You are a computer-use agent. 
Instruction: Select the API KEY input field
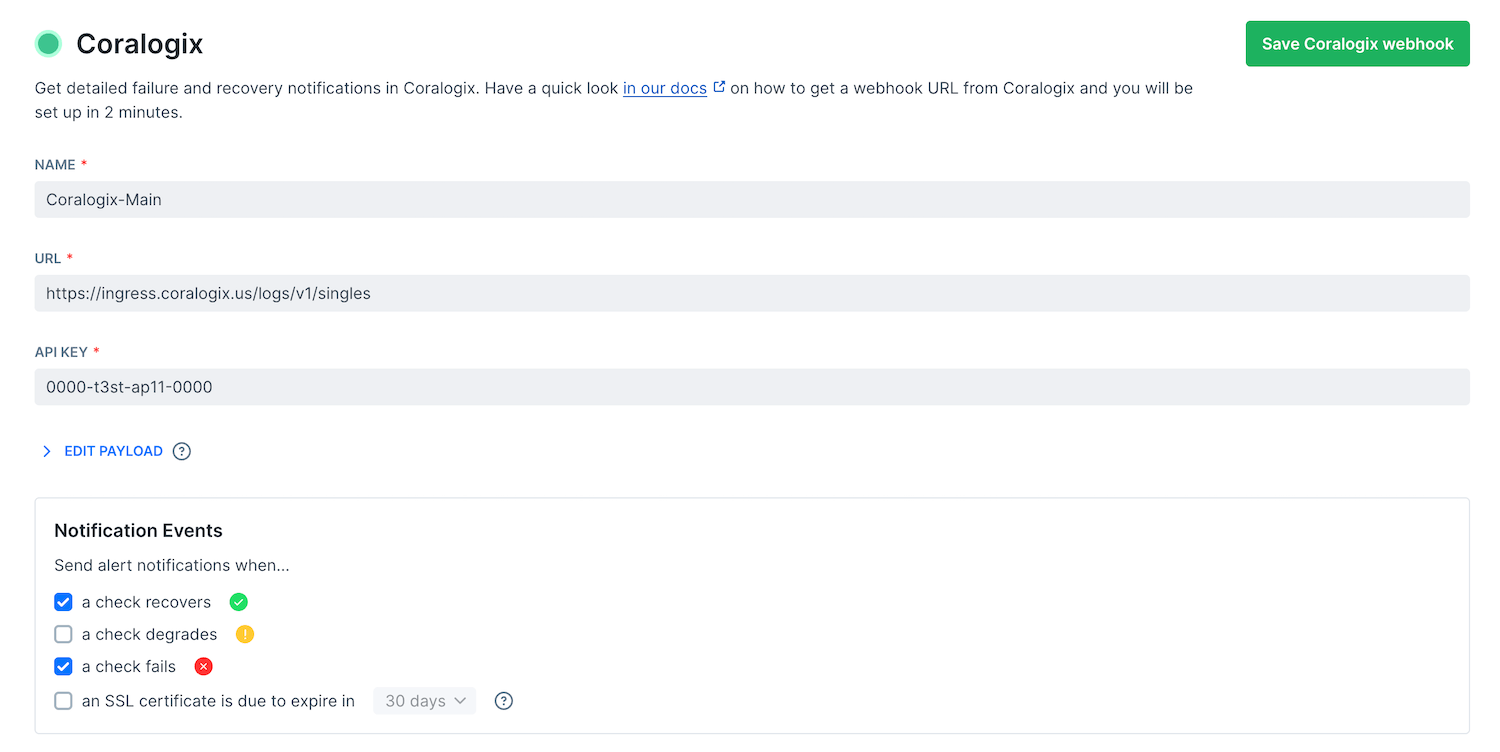750,387
